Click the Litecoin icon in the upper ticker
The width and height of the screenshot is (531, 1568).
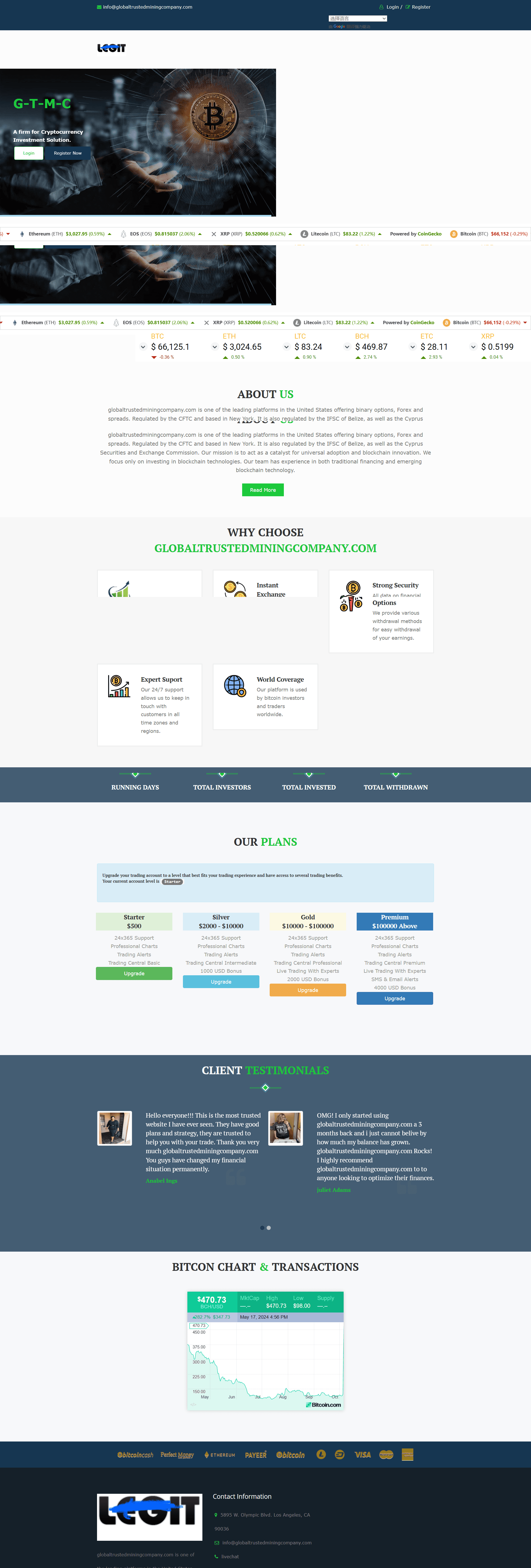(304, 234)
